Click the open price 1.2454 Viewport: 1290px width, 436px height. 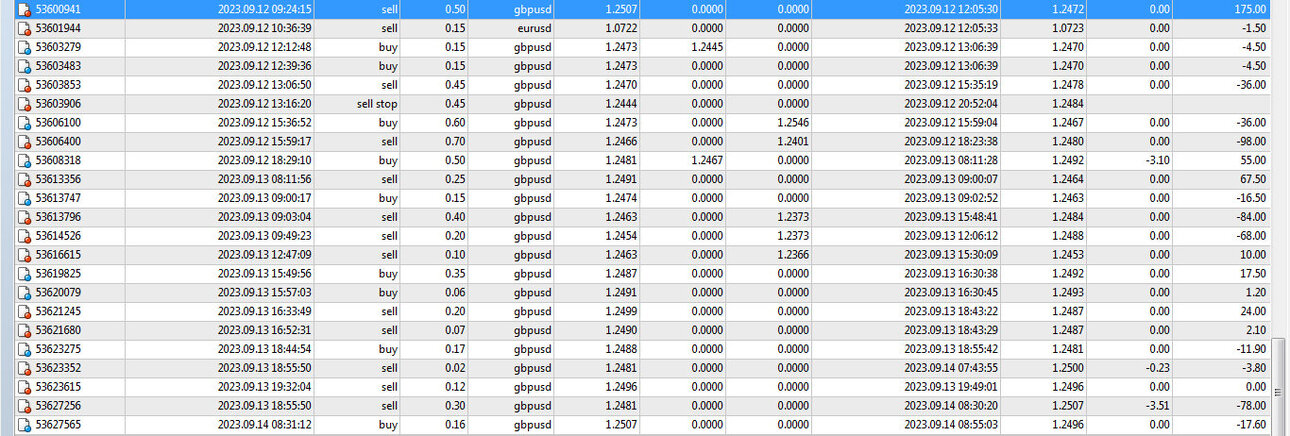tap(620, 236)
